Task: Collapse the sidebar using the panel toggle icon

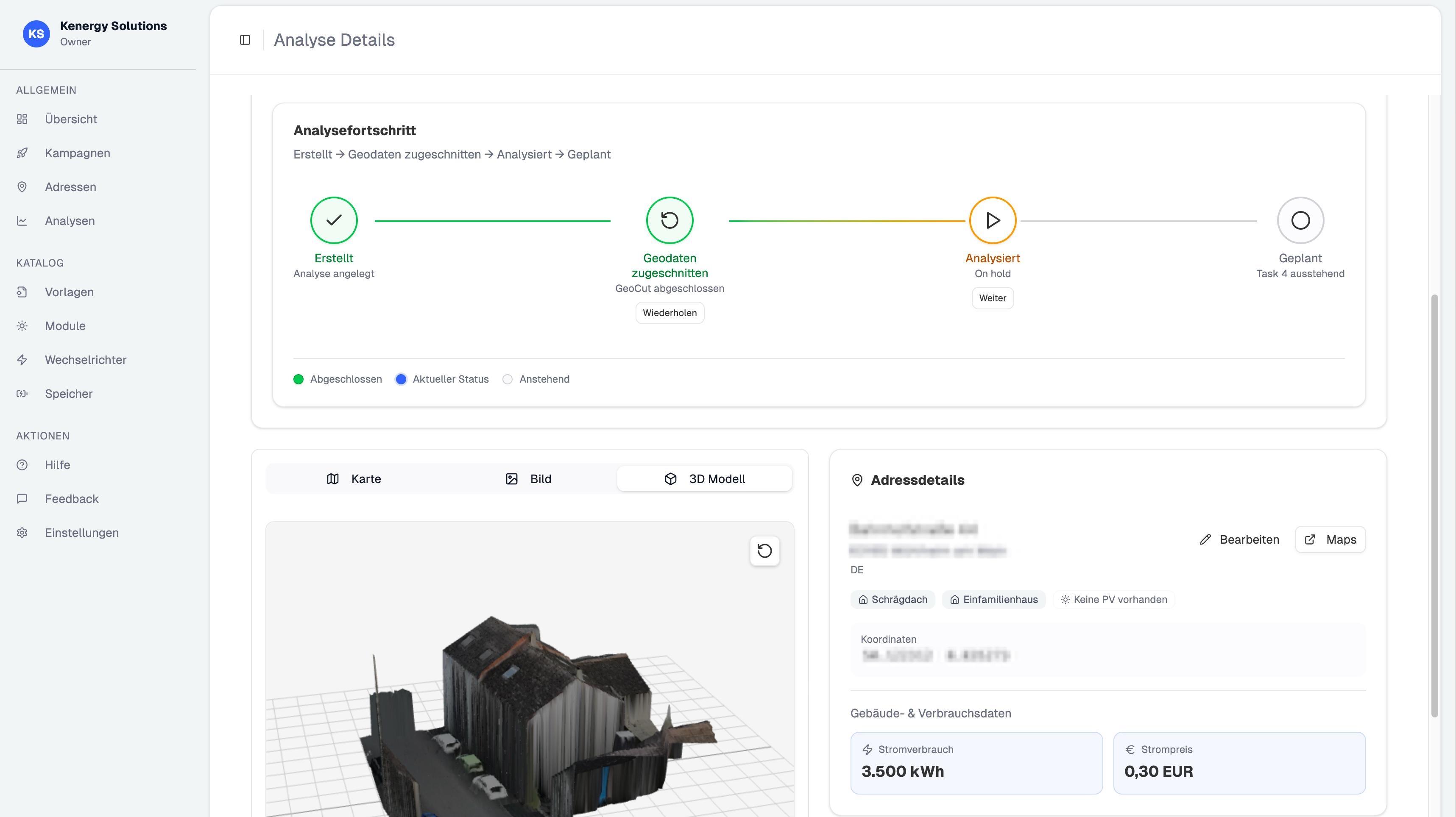Action: [245, 39]
